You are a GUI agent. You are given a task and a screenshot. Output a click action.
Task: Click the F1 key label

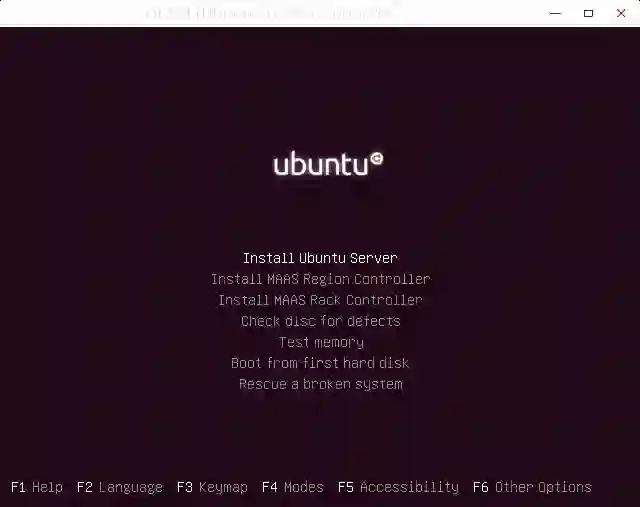18,487
